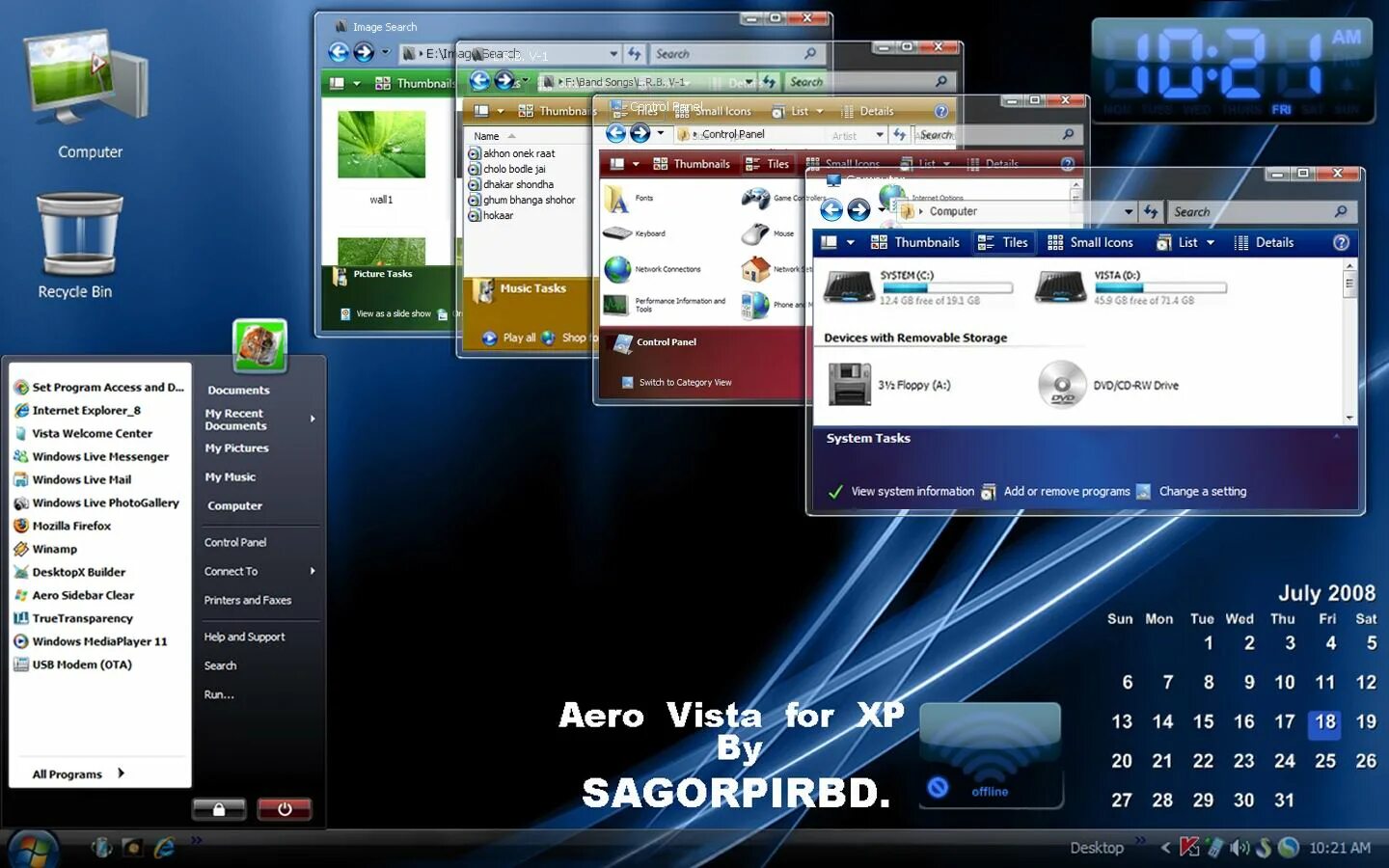Click Add or remove programs link
Image resolution: width=1389 pixels, height=868 pixels.
coord(1067,491)
